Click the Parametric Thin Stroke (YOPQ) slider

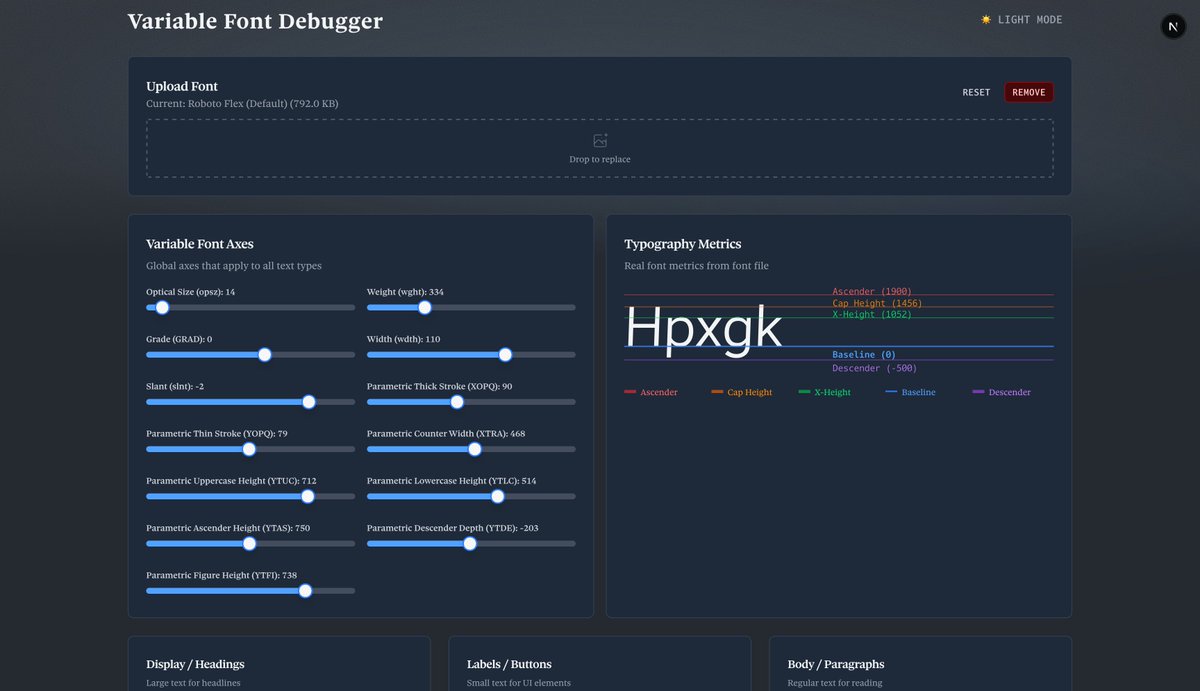coord(250,449)
